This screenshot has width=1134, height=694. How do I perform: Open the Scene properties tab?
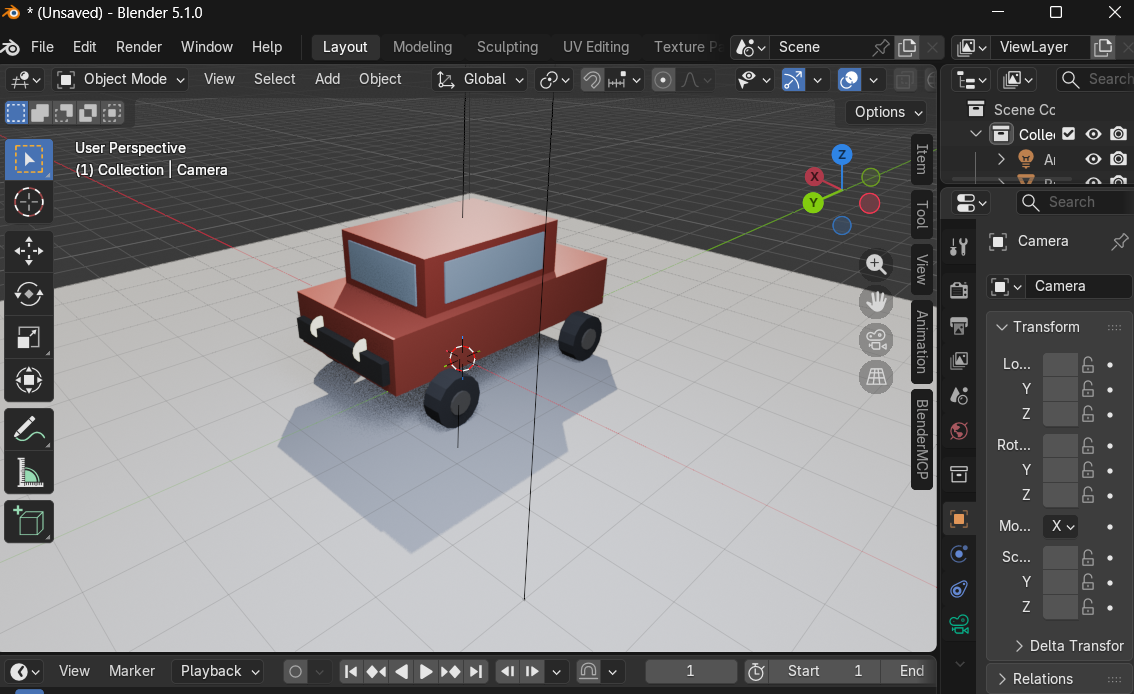[x=959, y=395]
